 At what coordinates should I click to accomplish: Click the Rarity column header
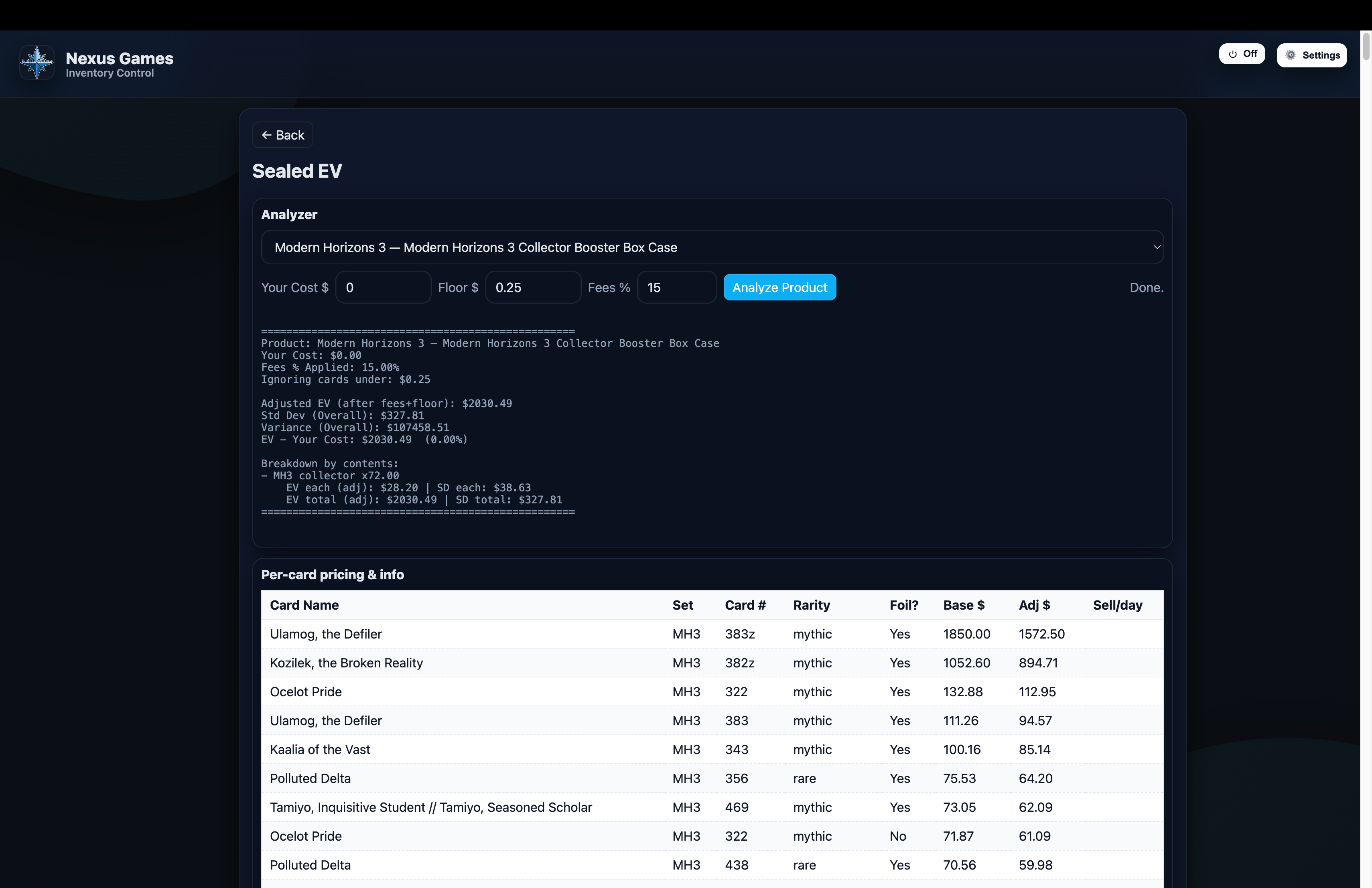pos(811,605)
